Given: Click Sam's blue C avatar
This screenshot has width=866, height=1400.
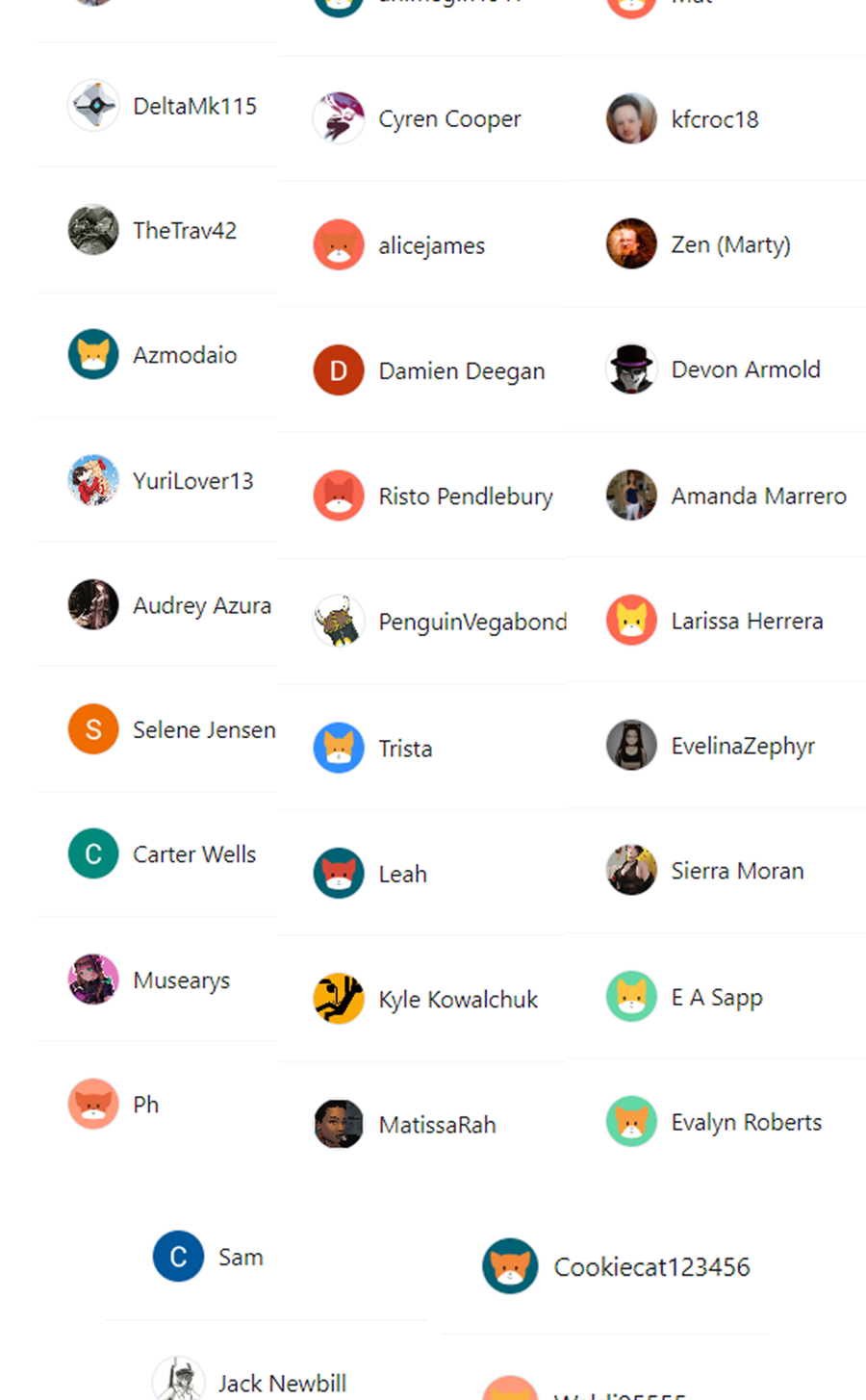Looking at the screenshot, I should [x=178, y=1257].
